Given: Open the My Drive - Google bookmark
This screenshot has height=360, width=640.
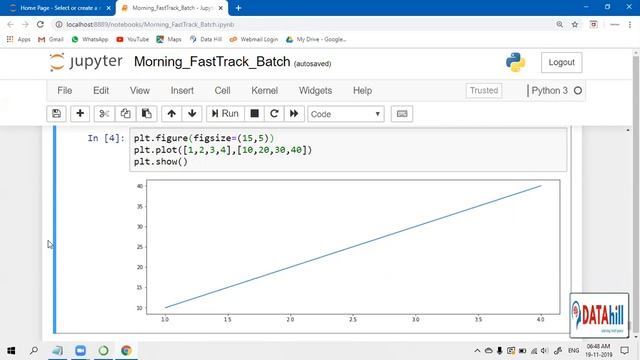Looking at the screenshot, I should (x=316, y=39).
